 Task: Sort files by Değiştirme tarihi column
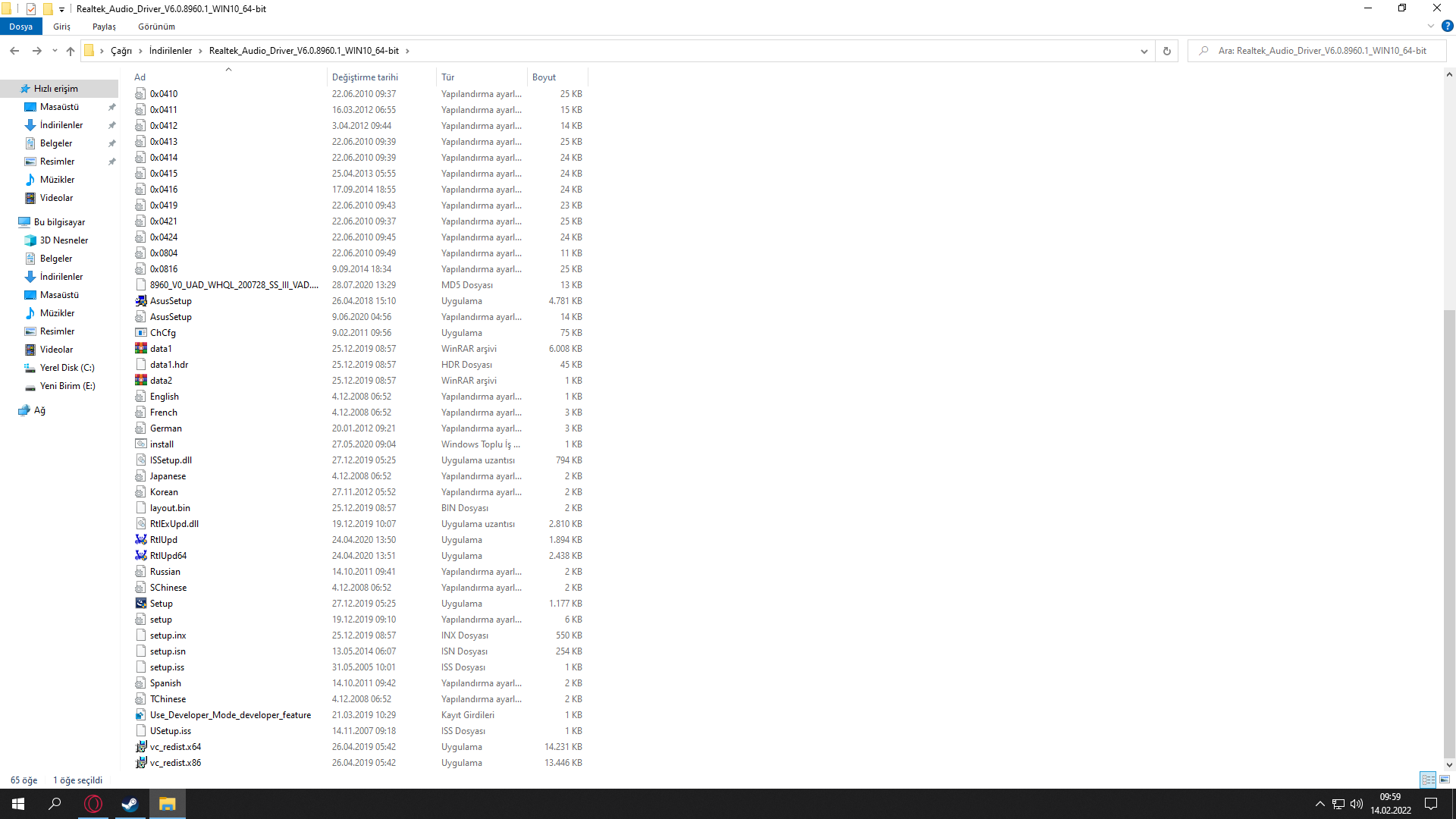tap(365, 77)
